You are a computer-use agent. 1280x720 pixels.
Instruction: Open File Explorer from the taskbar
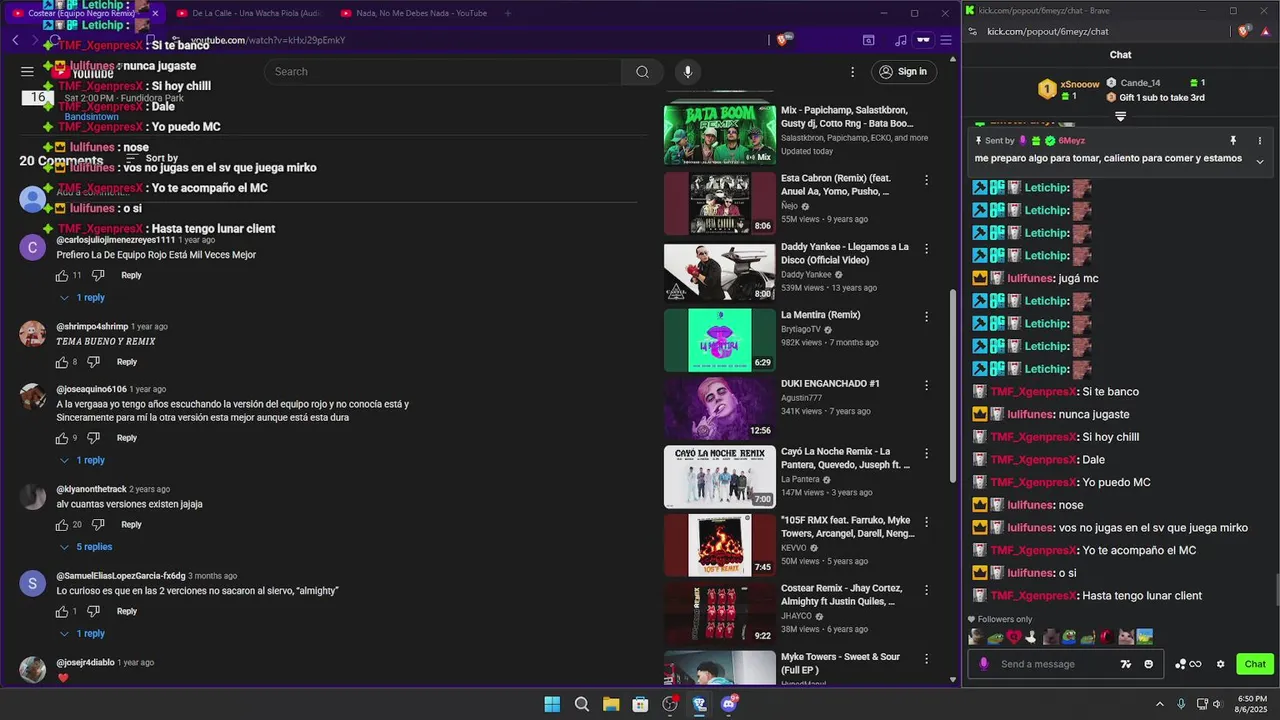coord(611,704)
